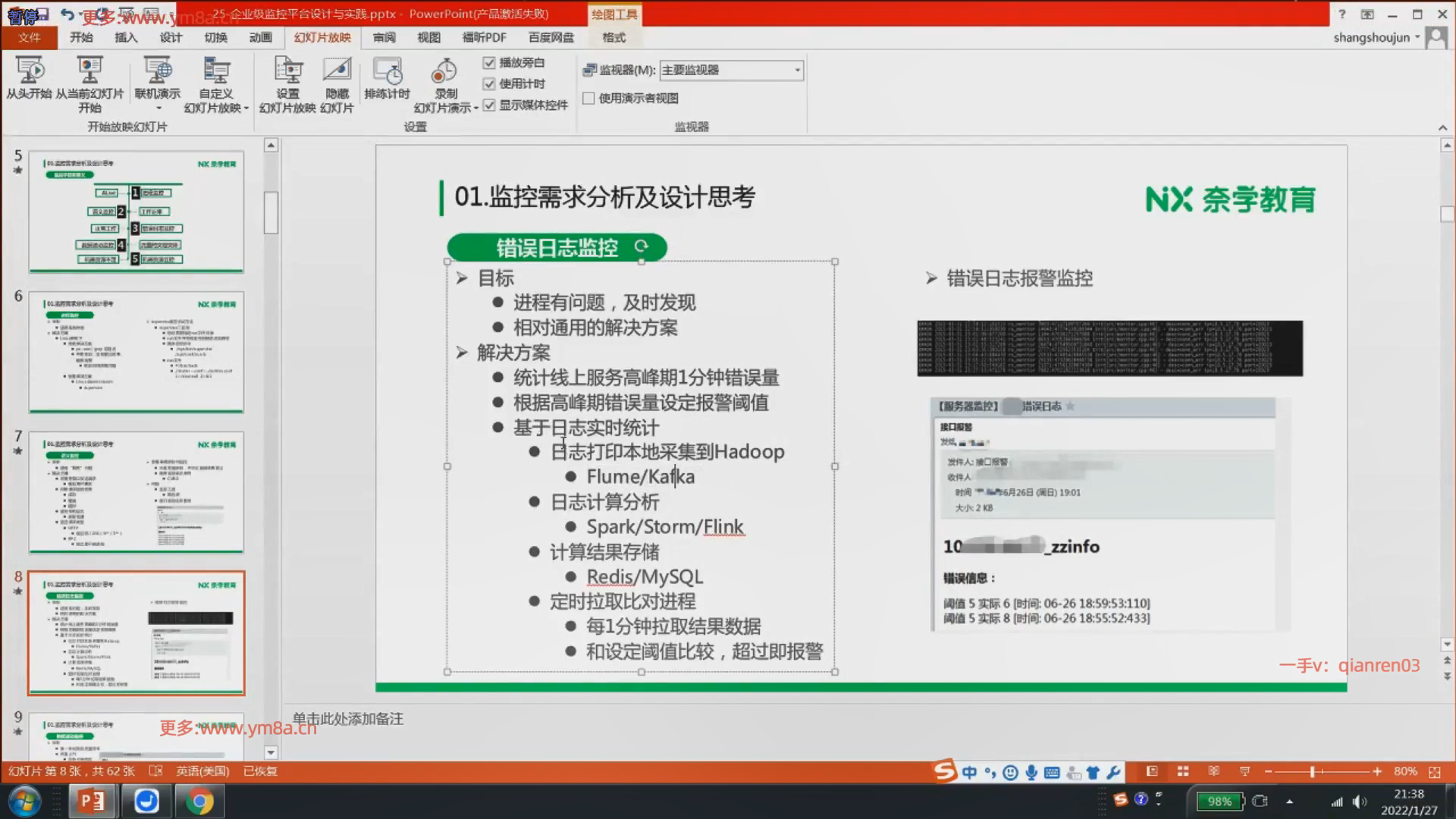Open the 文件 file menu tab

point(30,37)
